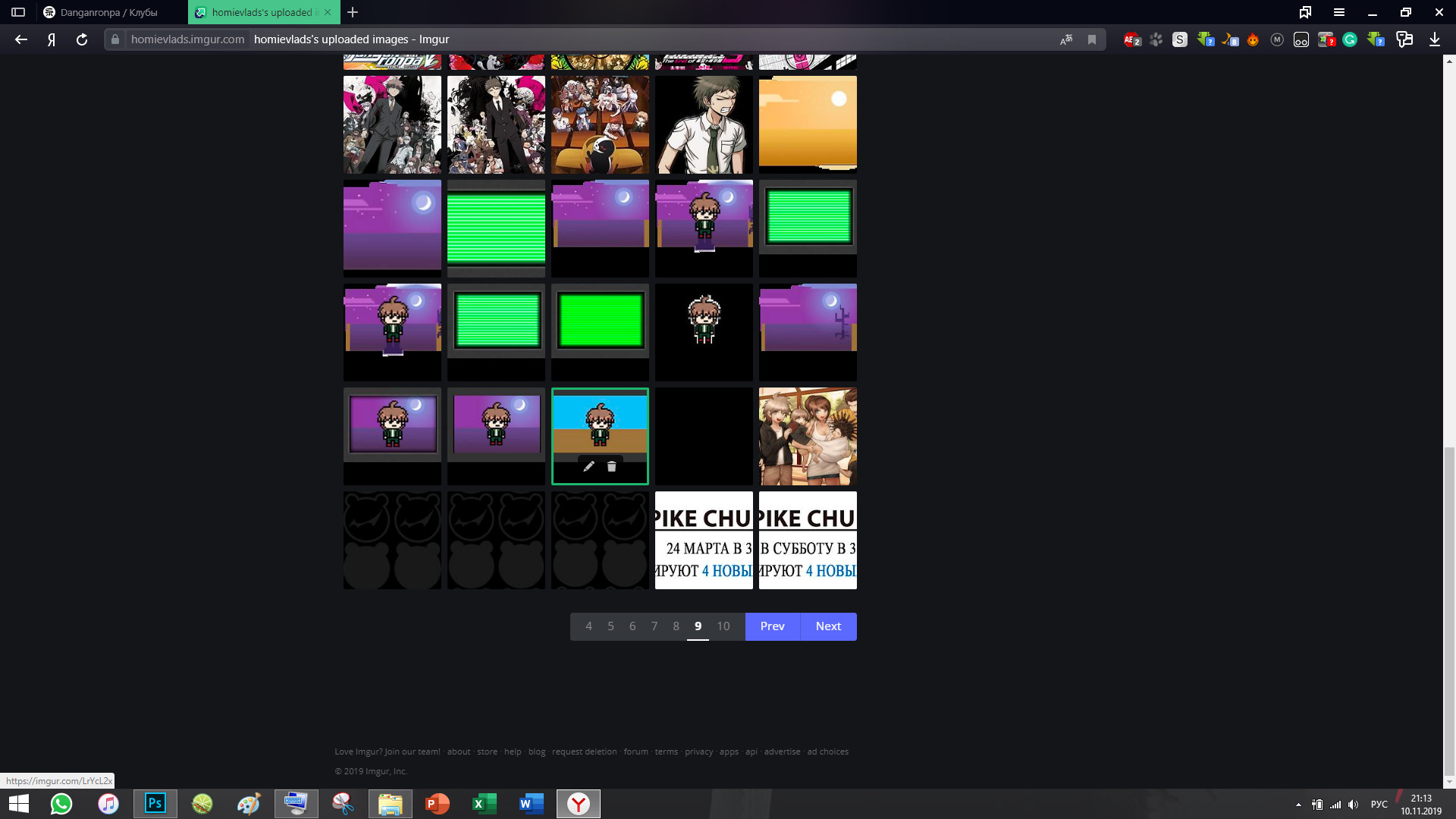Viewport: 1456px width, 819px height.
Task: Reload the page with refresh icon
Action: (82, 39)
